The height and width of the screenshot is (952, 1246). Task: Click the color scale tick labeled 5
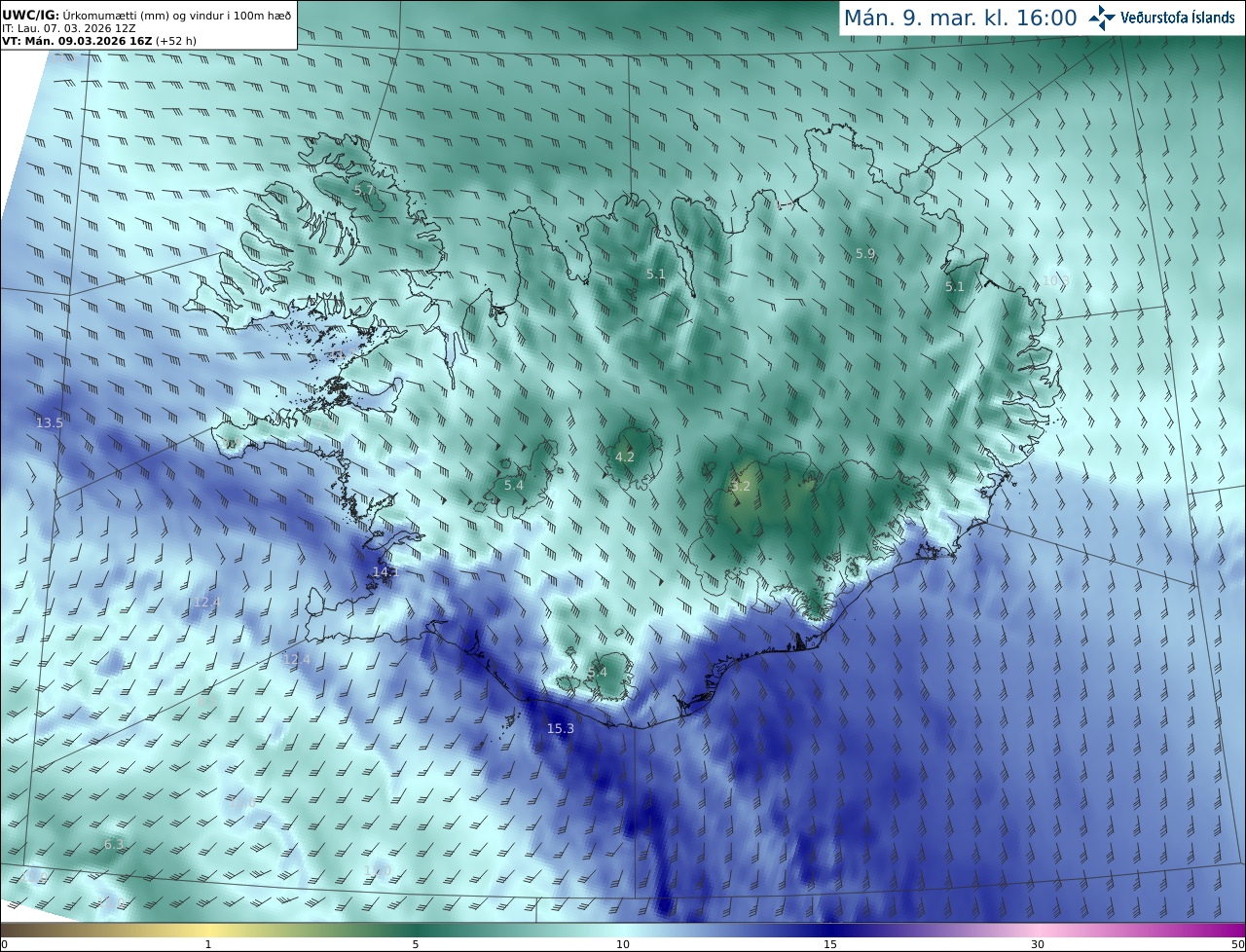pyautogui.click(x=416, y=944)
